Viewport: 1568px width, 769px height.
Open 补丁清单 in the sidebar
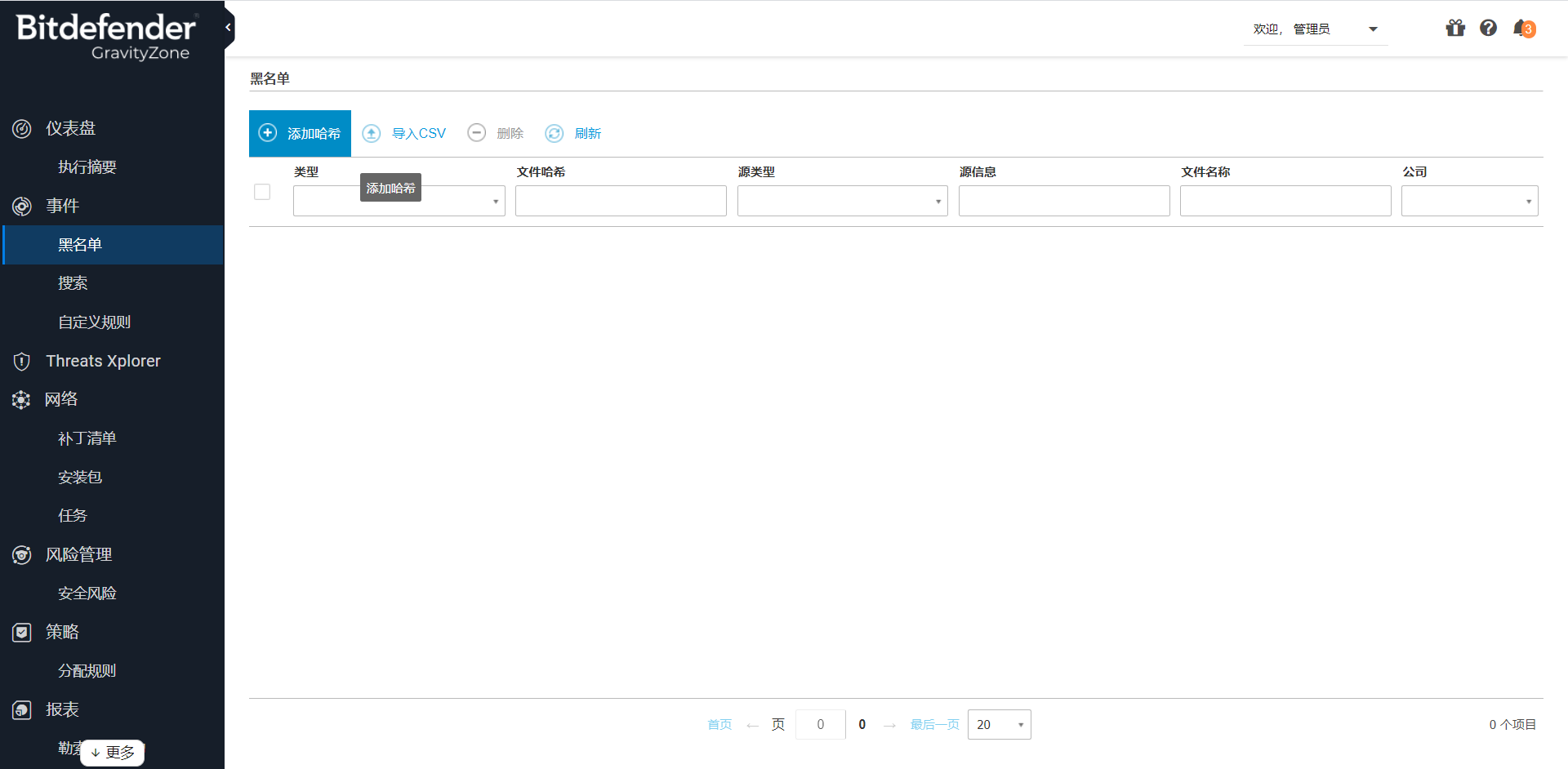[87, 438]
